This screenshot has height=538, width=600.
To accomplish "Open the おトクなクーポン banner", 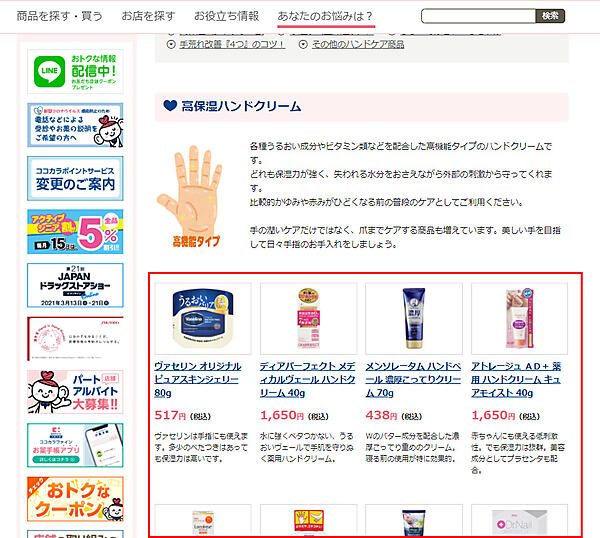I will (75, 499).
